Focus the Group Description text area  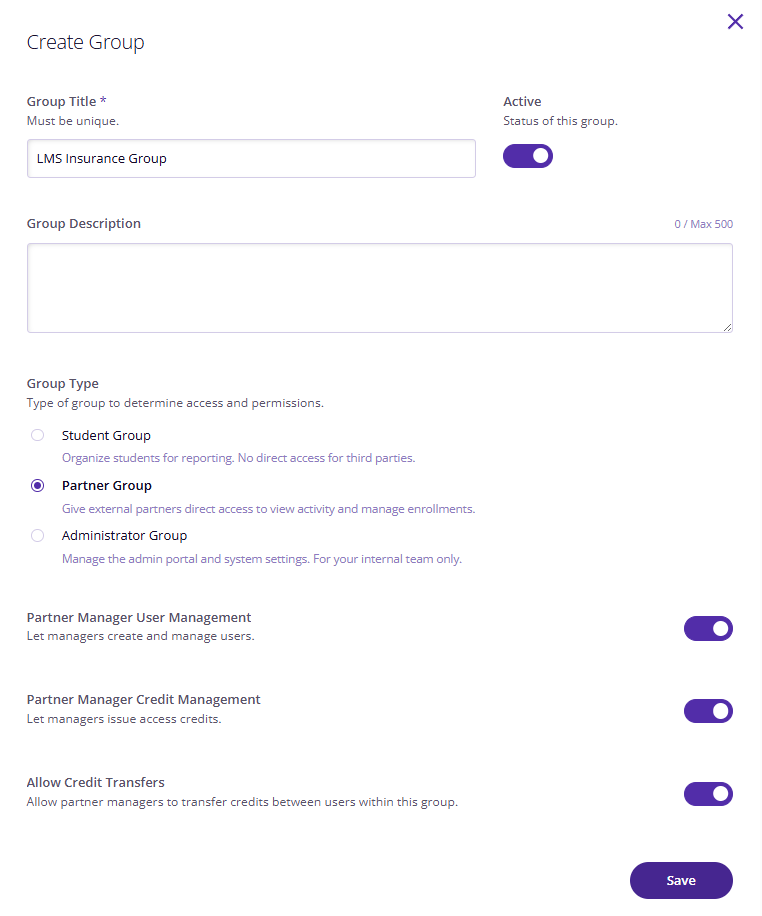point(380,288)
